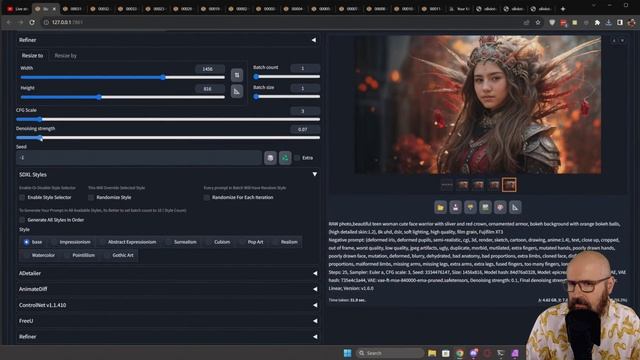Enable Generate All Styles In Order
Image resolution: width=640 pixels, height=360 pixels.
point(22,220)
